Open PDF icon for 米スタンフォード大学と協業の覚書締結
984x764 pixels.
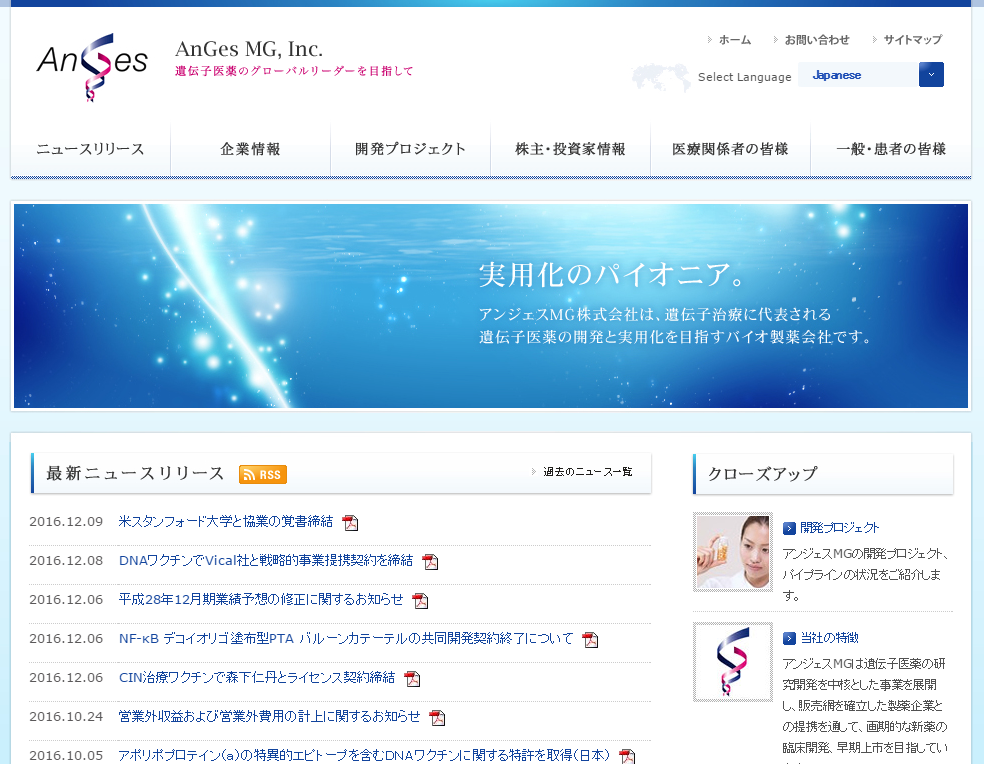tap(350, 522)
